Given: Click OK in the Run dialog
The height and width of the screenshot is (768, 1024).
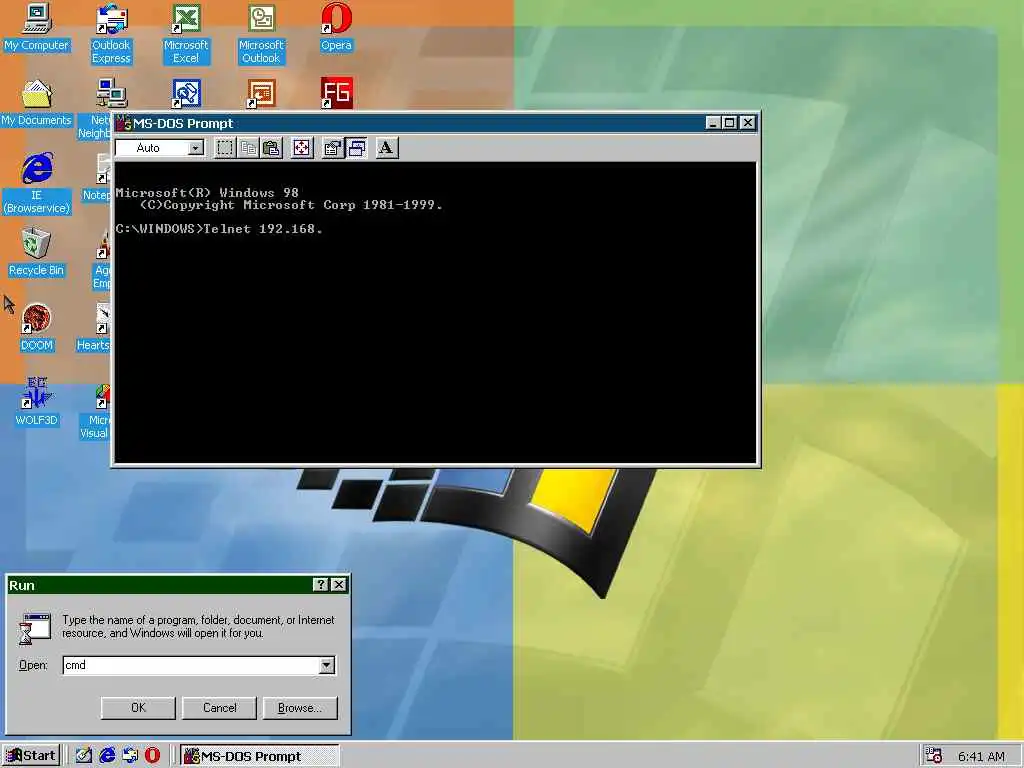Looking at the screenshot, I should 138,708.
